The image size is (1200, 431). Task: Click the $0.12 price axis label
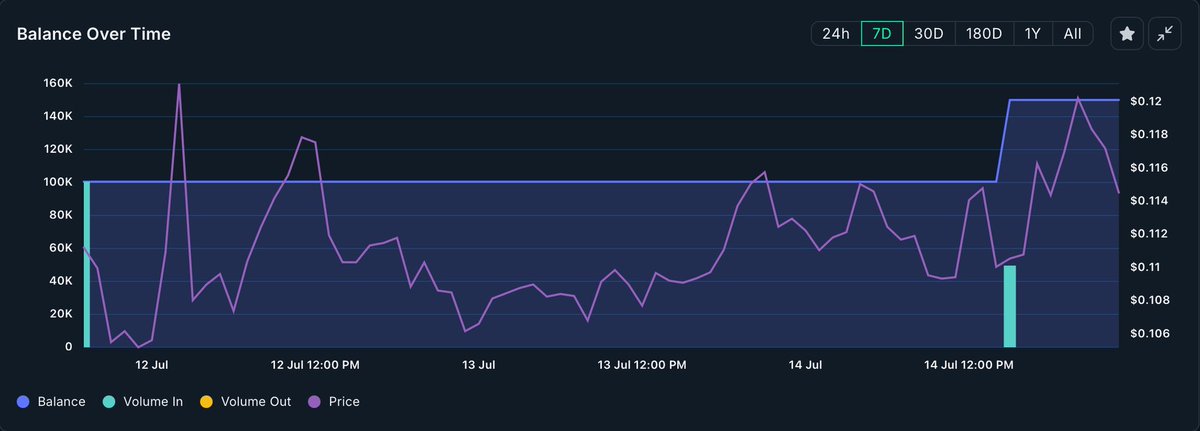pyautogui.click(x=1145, y=102)
